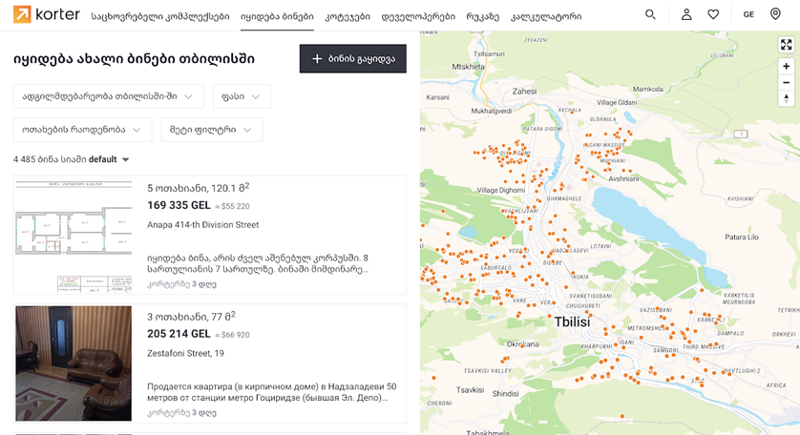Open the search magnifier icon
Viewport: 800px width, 435px height.
click(x=651, y=15)
